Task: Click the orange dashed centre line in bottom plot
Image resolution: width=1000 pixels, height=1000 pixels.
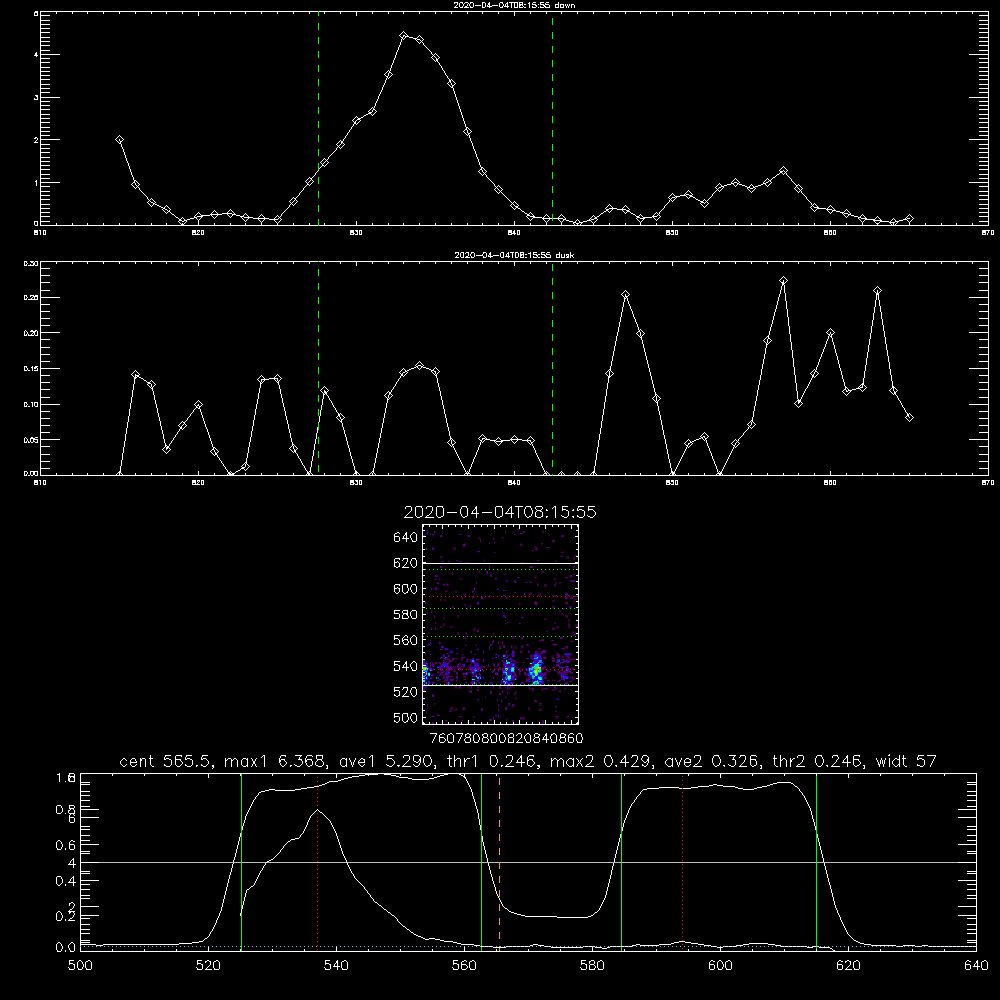Action: coord(499,860)
